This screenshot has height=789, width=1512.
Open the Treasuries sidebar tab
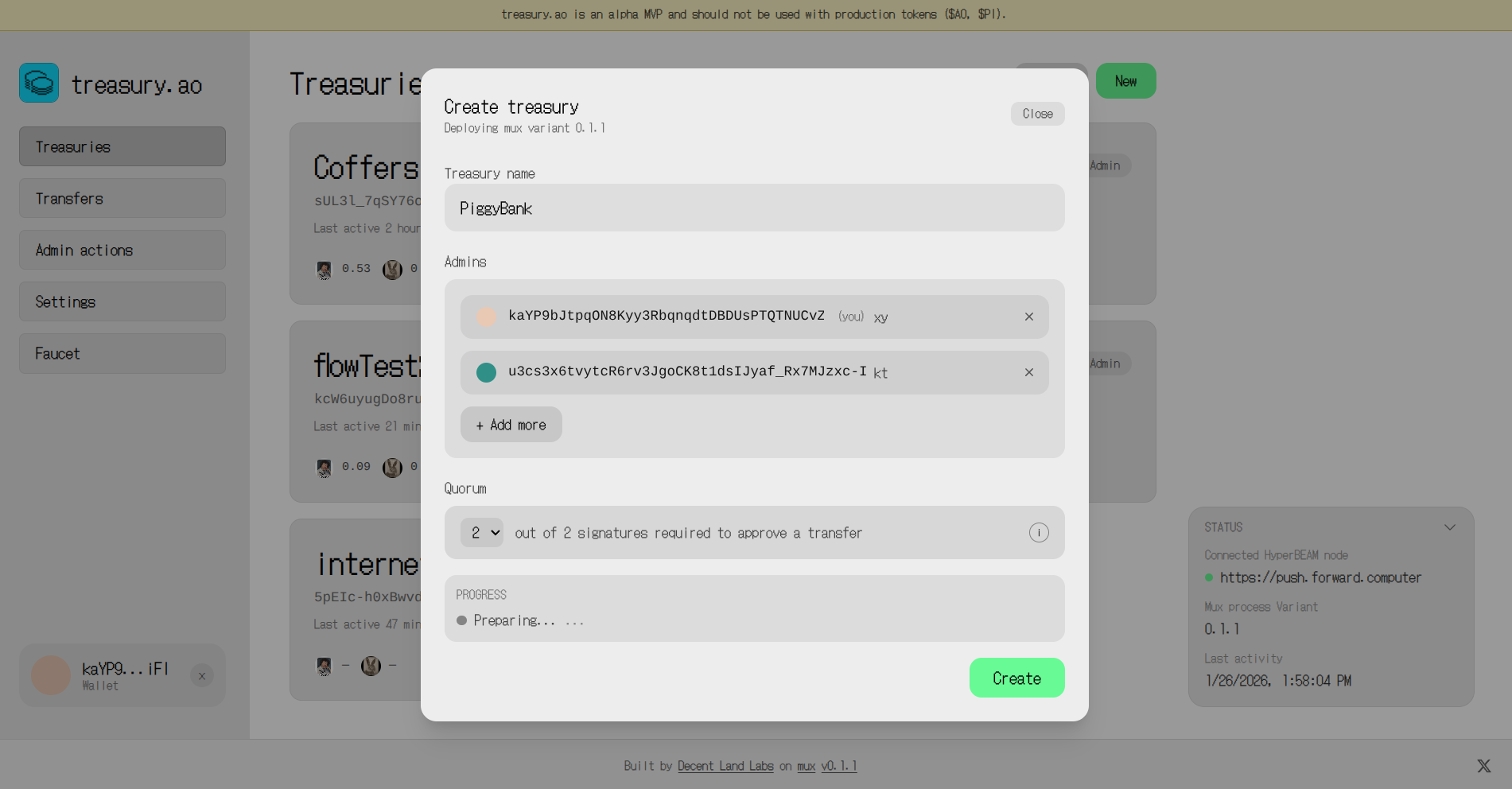click(x=122, y=147)
